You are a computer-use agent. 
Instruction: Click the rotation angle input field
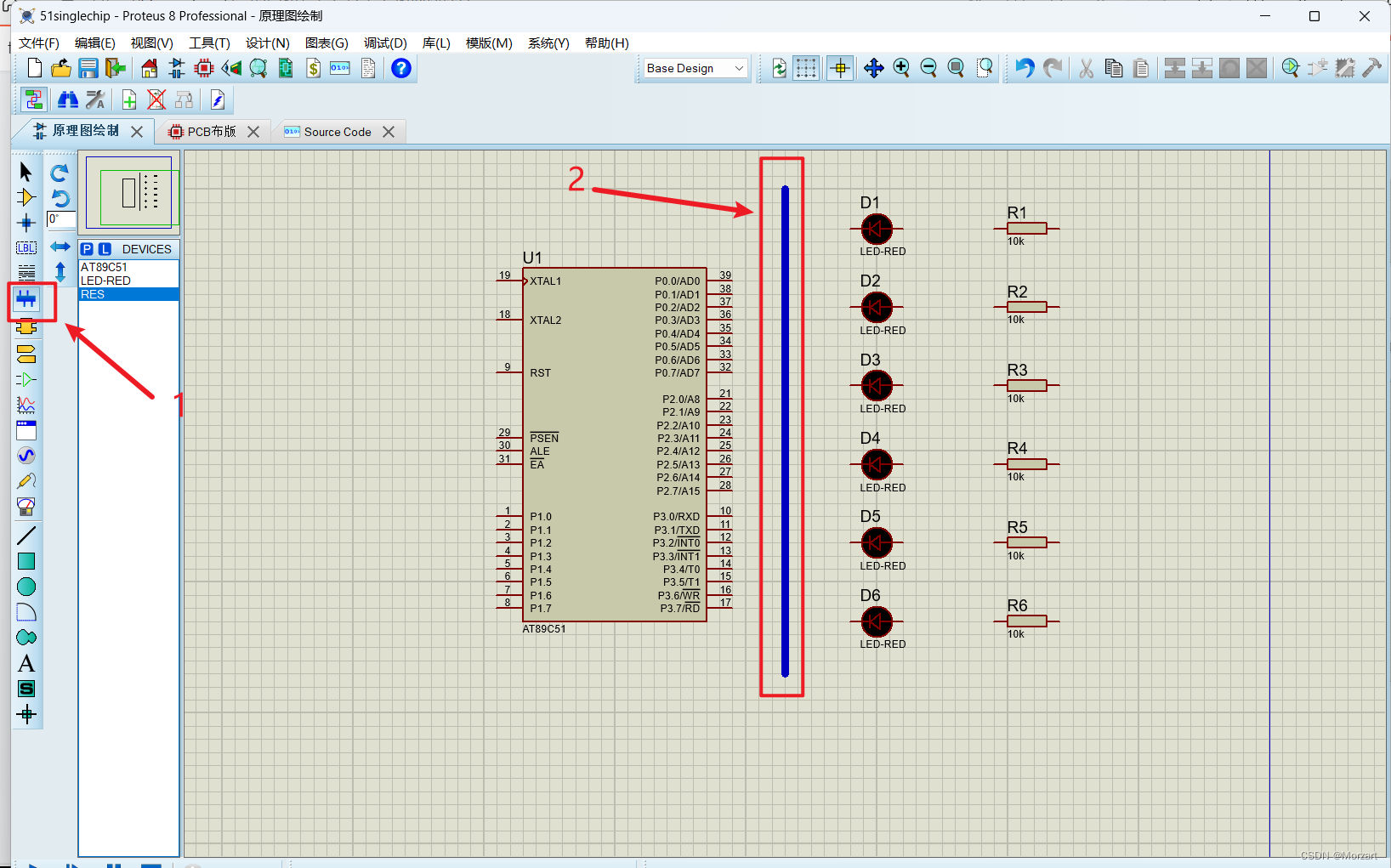[60, 219]
